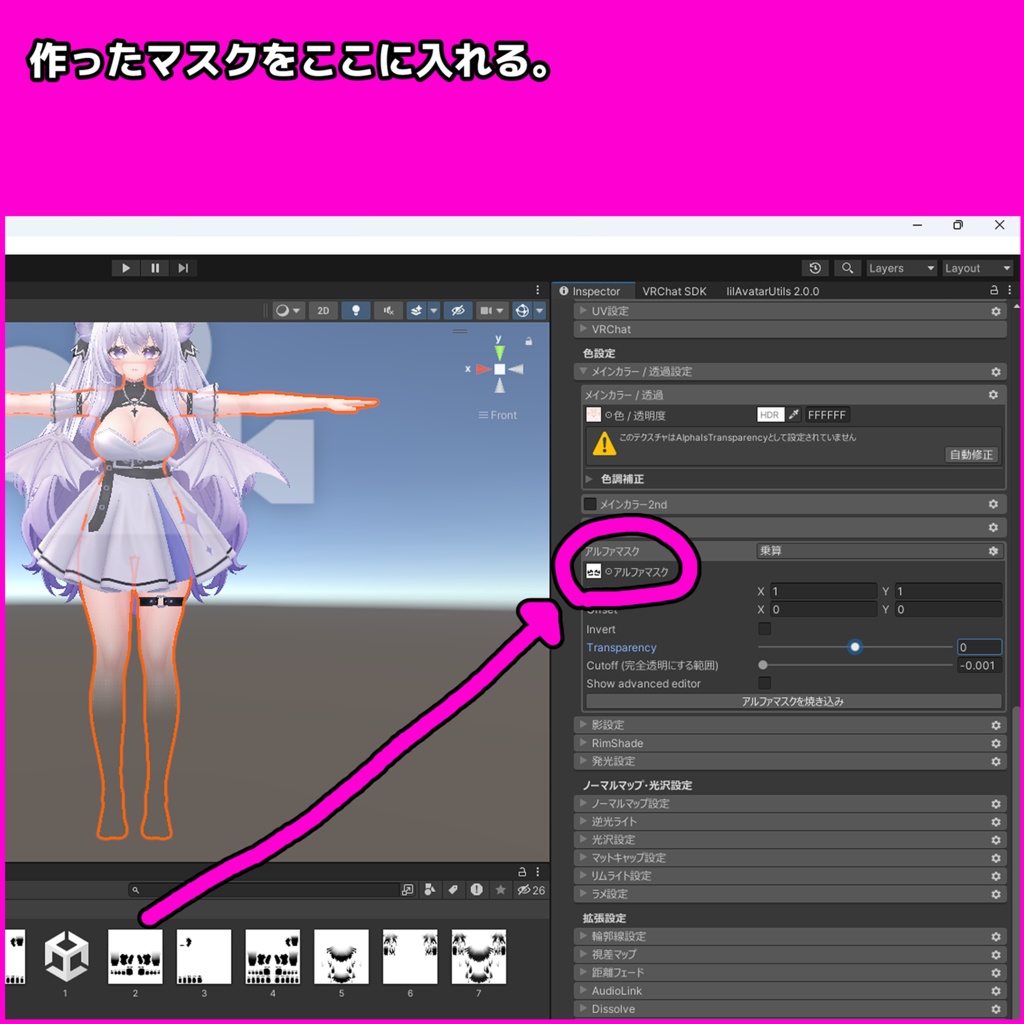Click the main color texture thumbnail
1024x1024 pixels.
pos(593,415)
